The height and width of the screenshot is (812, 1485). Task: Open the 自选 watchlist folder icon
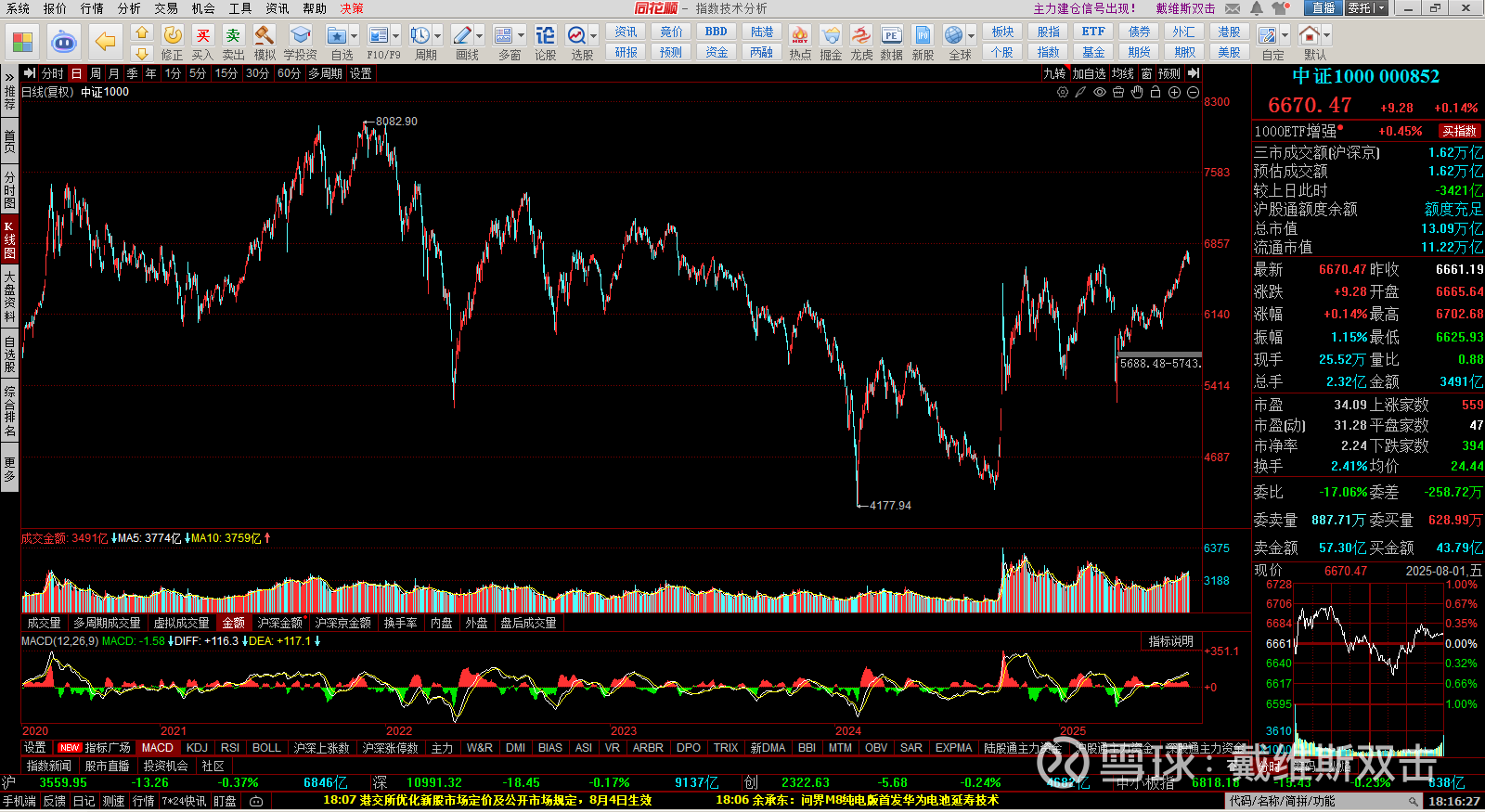(337, 35)
